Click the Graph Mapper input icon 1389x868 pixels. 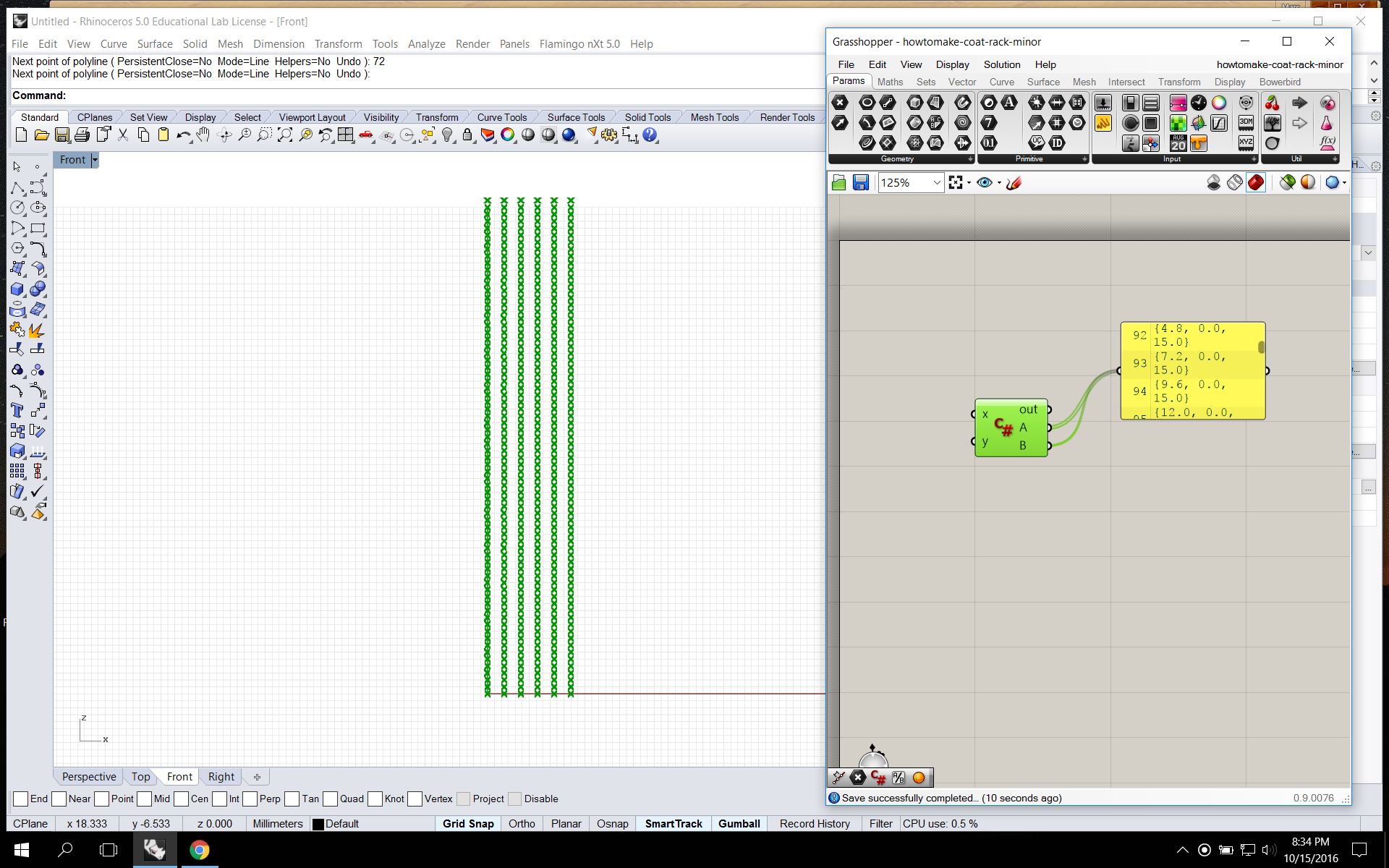(1219, 123)
